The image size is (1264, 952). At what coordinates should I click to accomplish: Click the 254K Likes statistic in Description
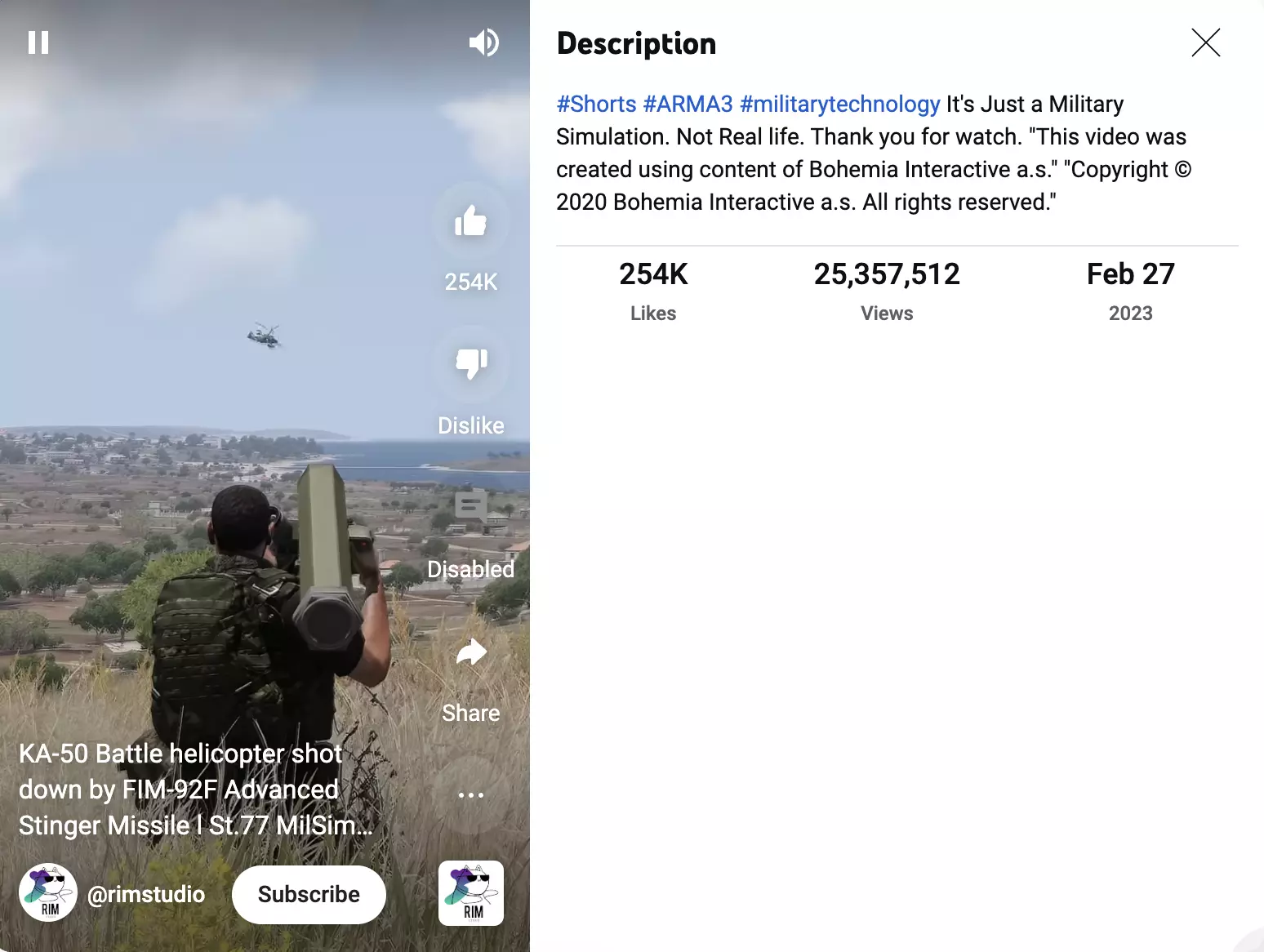coord(653,291)
